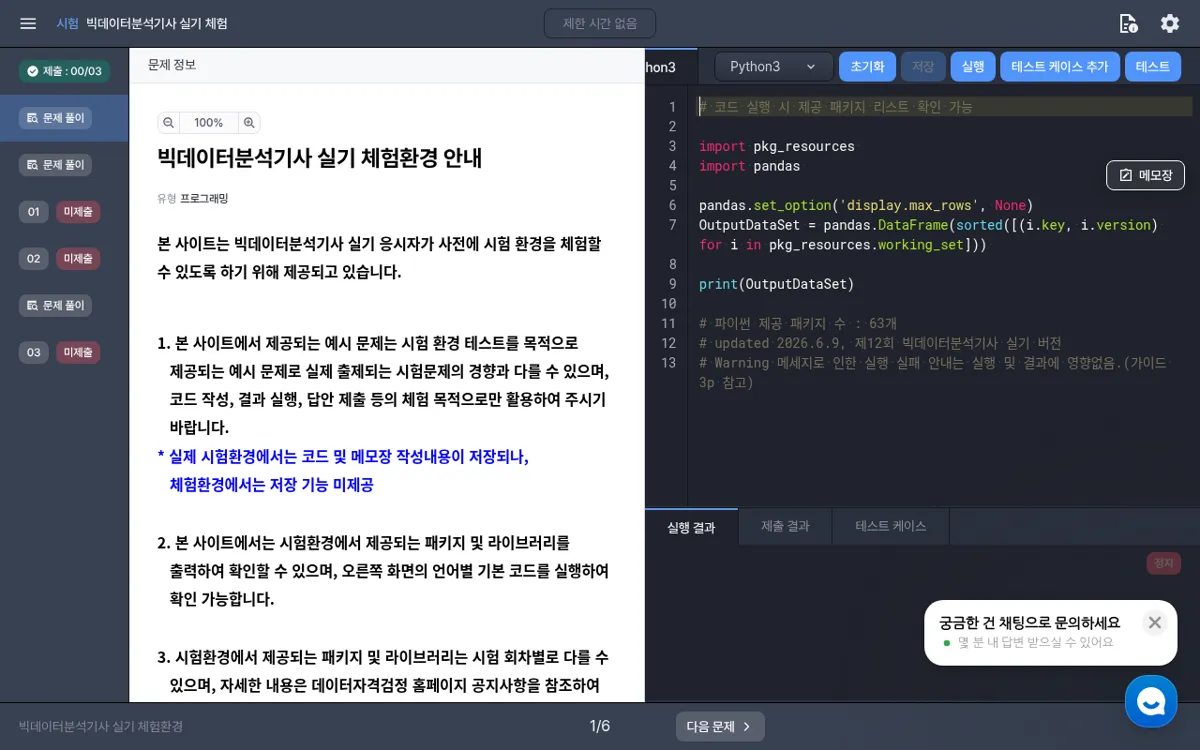Run code with 실행 button
This screenshot has height=750, width=1200.
[973, 67]
